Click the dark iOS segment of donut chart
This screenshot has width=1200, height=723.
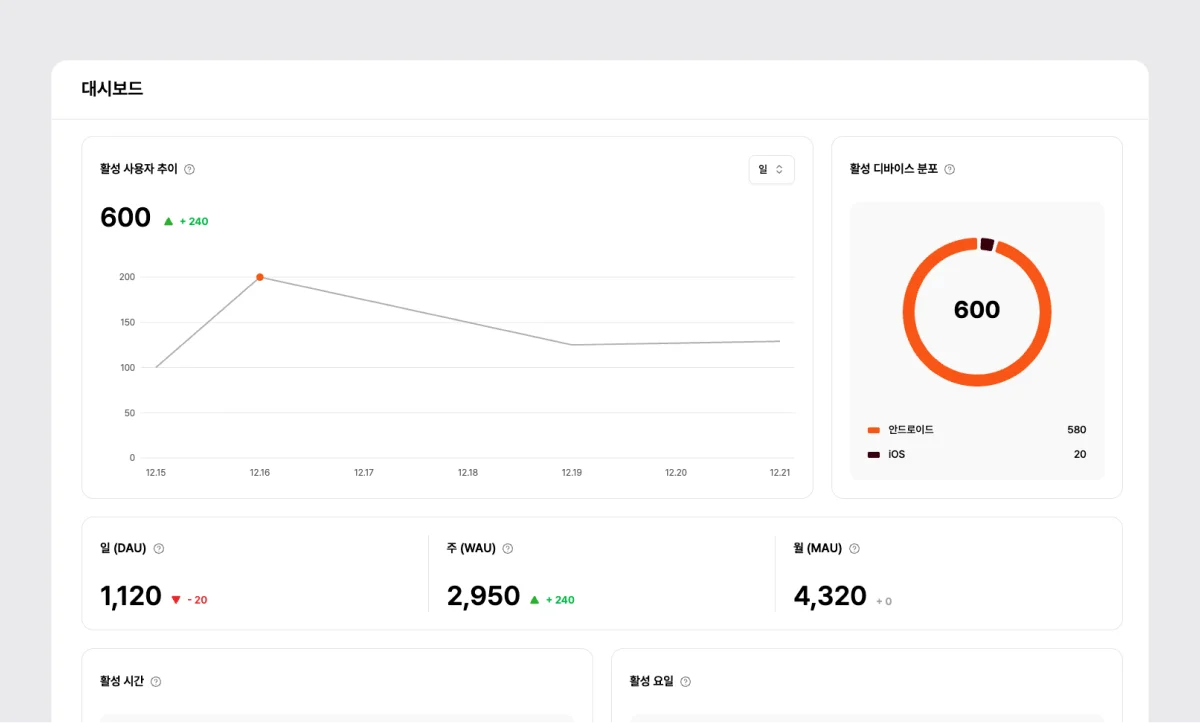coord(987,245)
